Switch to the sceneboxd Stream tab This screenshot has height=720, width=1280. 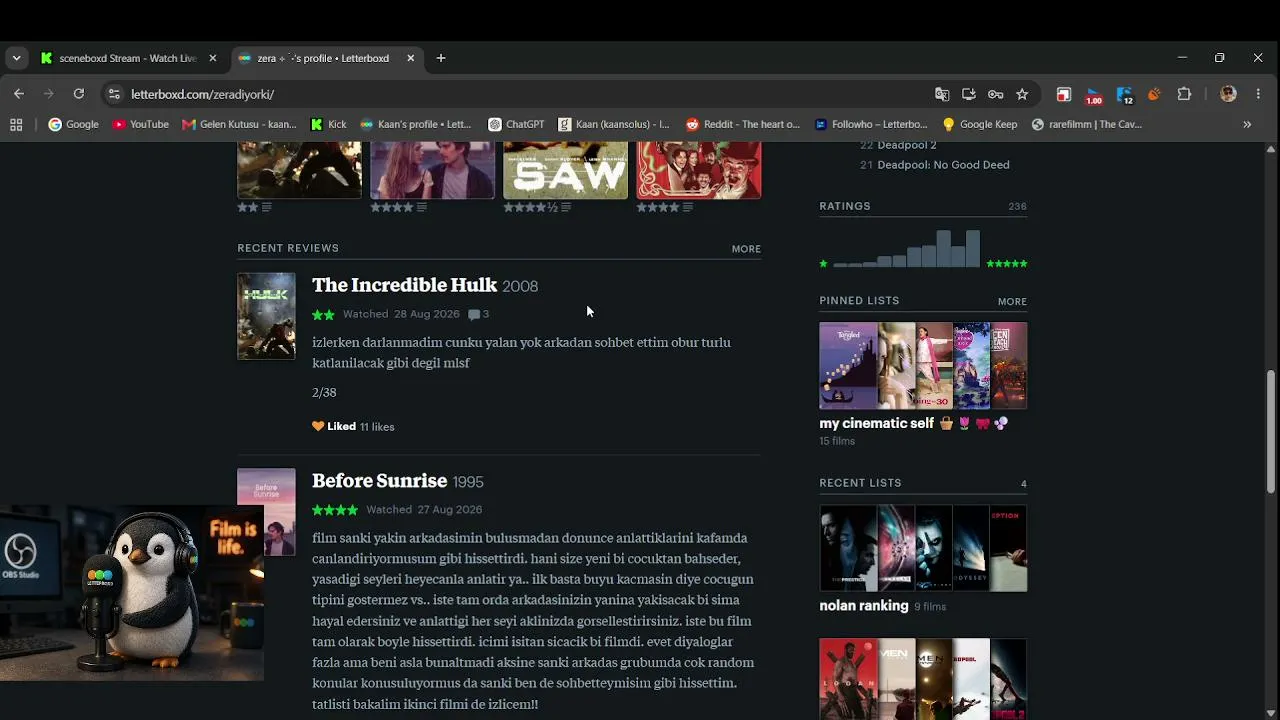tap(130, 58)
